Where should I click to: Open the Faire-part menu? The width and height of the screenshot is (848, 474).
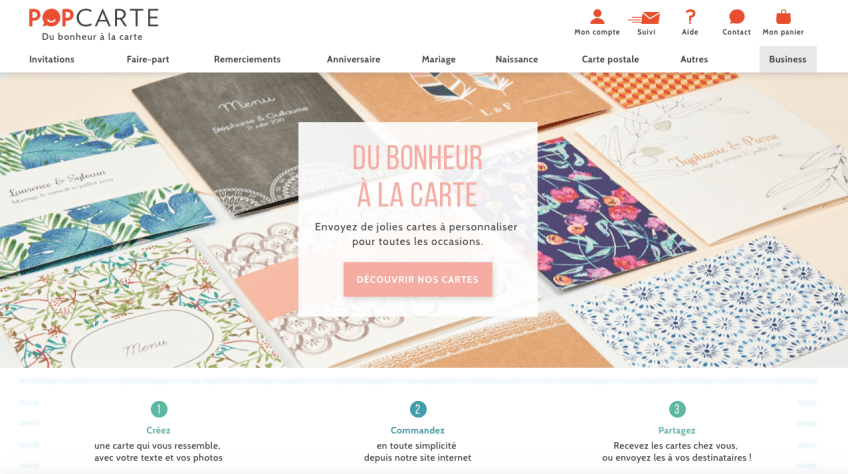[148, 60]
